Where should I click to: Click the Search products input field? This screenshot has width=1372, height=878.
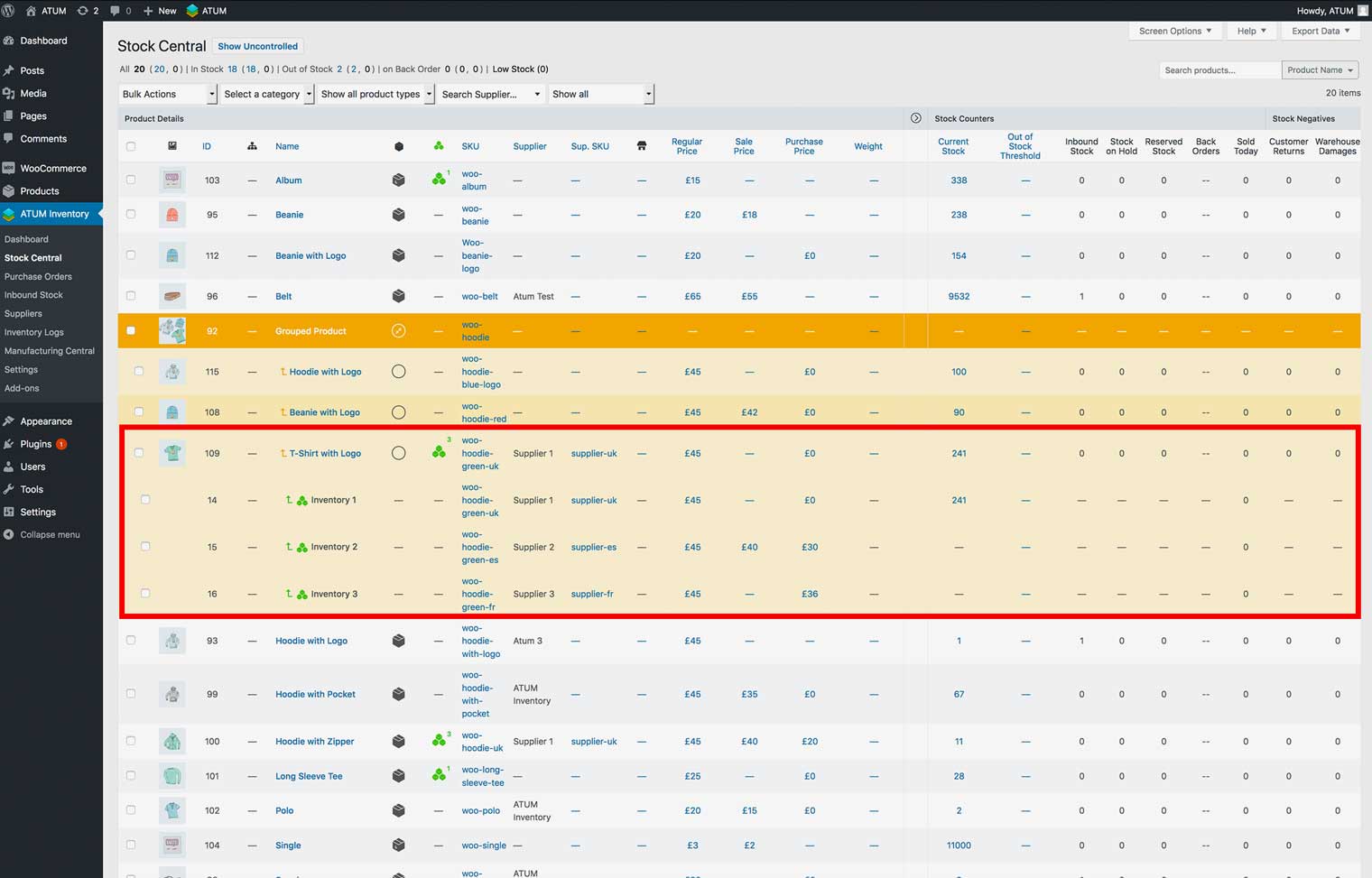[x=1219, y=70]
